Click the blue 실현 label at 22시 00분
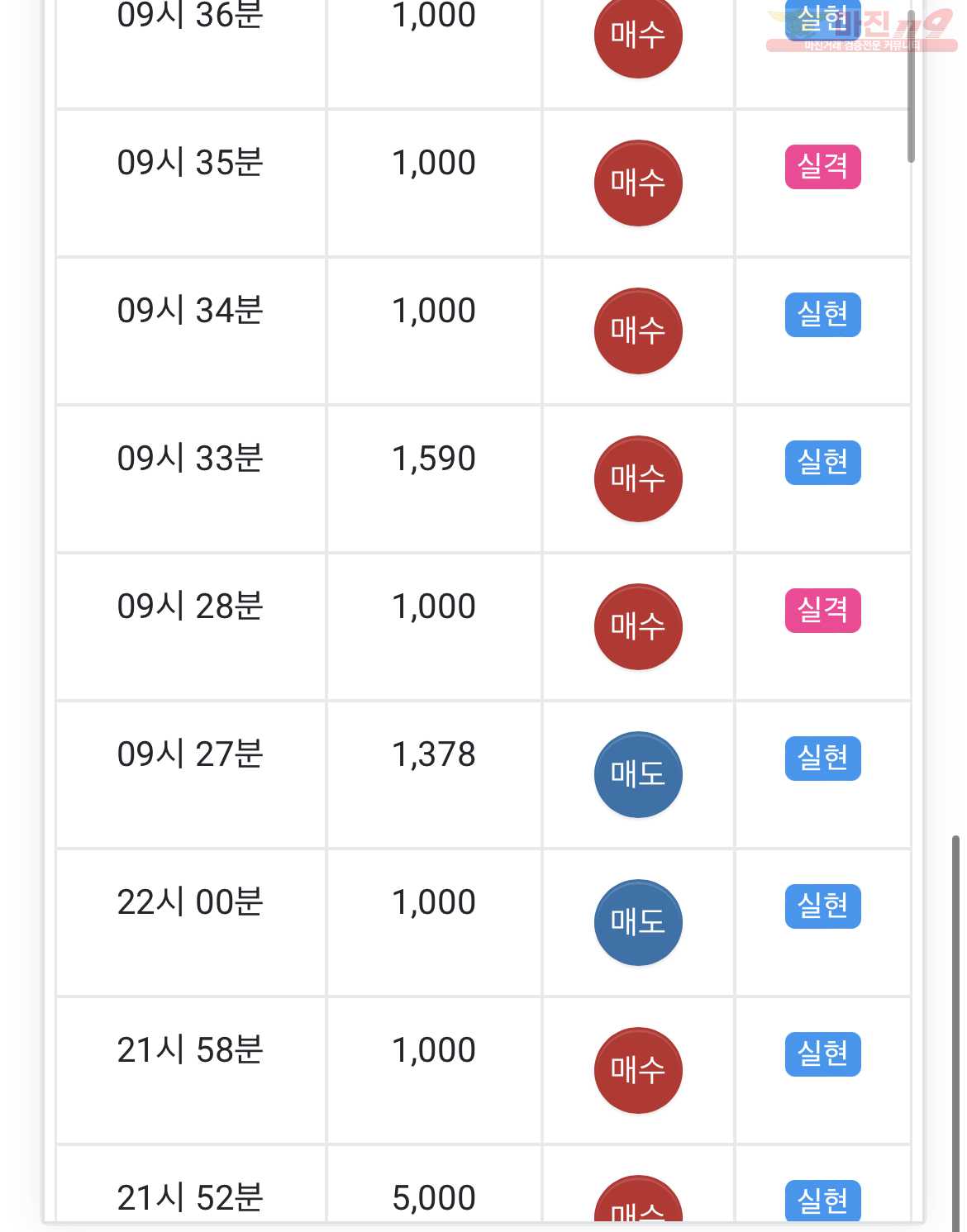Image resolution: width=967 pixels, height=1232 pixels. point(822,906)
